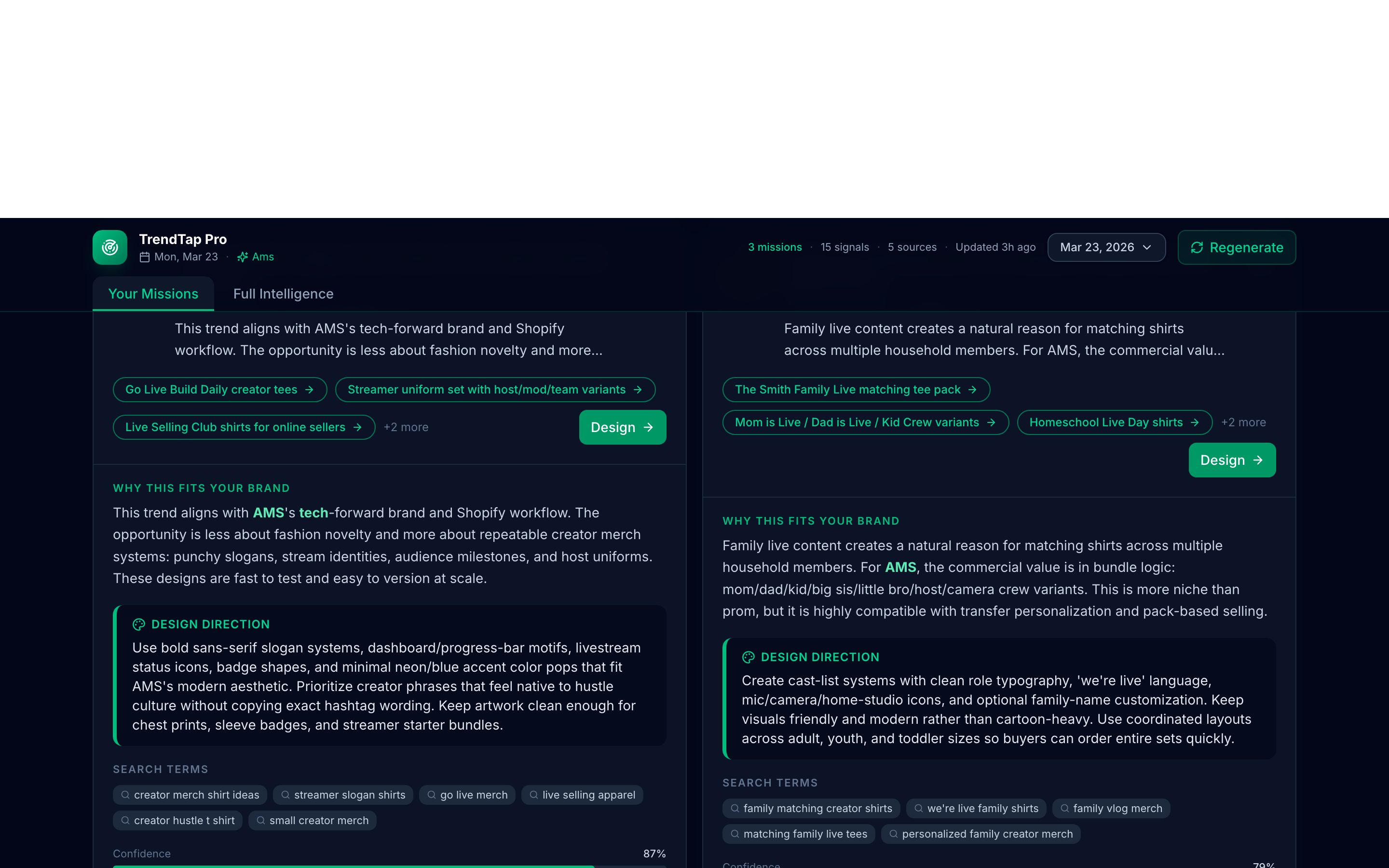Click the search icon on the family vlog merch chip

pos(1065,808)
